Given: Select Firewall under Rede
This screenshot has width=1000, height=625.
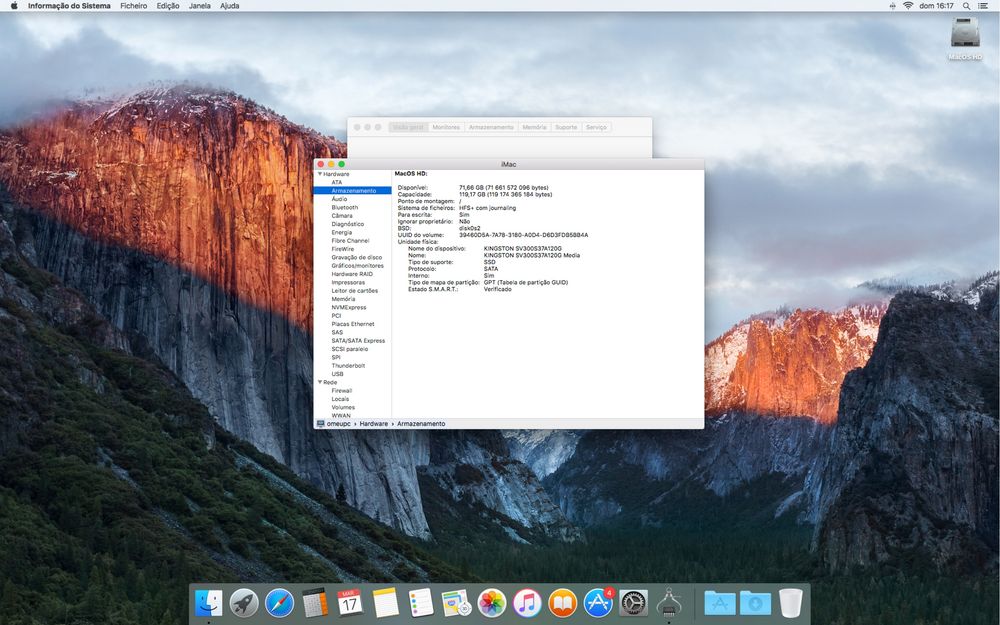Looking at the screenshot, I should [x=341, y=390].
